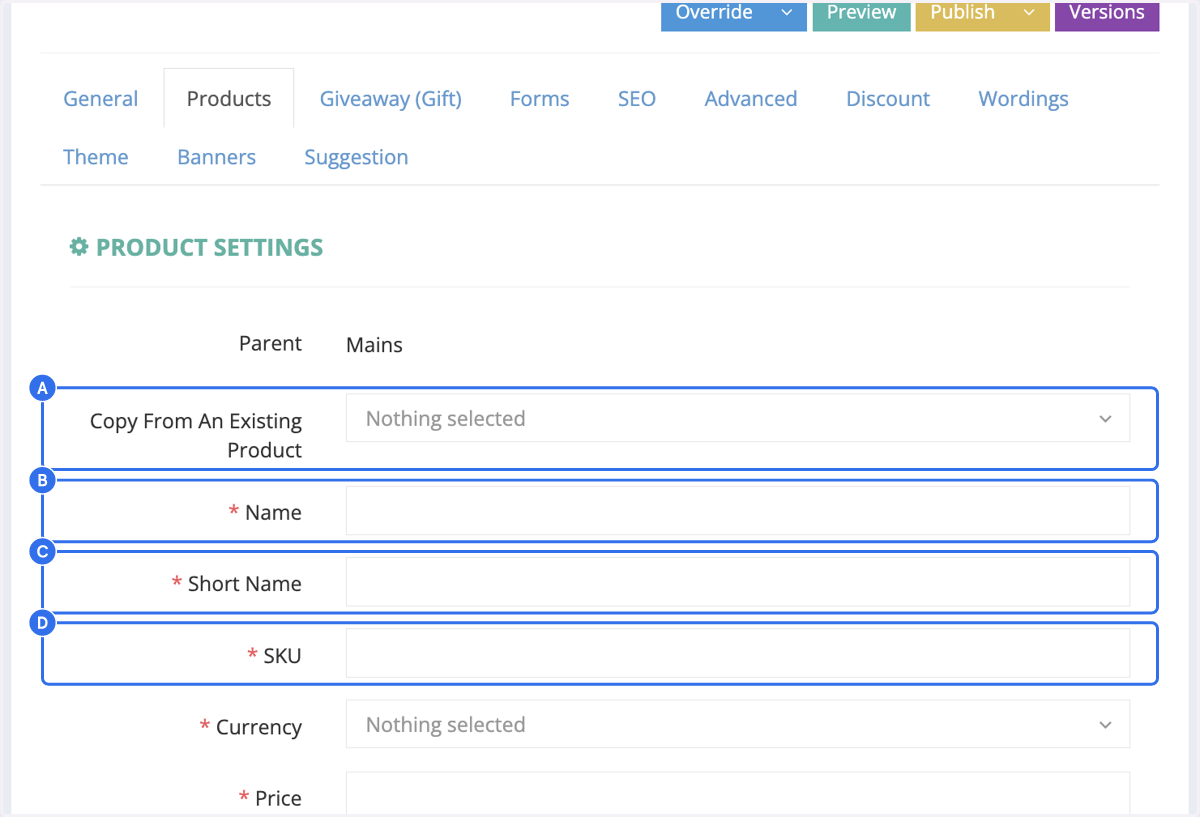The image size is (1200, 817).
Task: Open the Publish dropdown arrow
Action: [x=1029, y=14]
